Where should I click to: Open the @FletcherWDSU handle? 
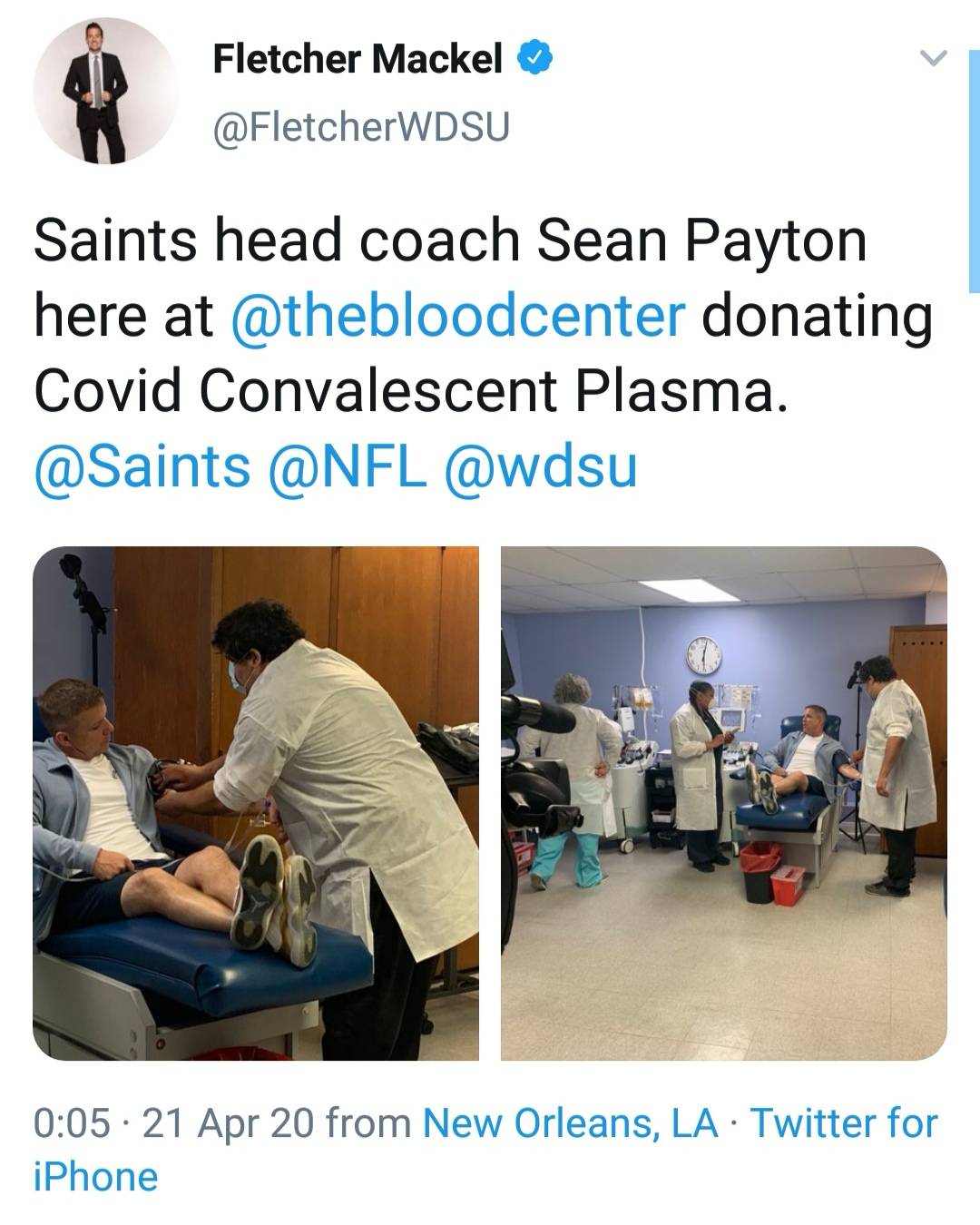[361, 127]
